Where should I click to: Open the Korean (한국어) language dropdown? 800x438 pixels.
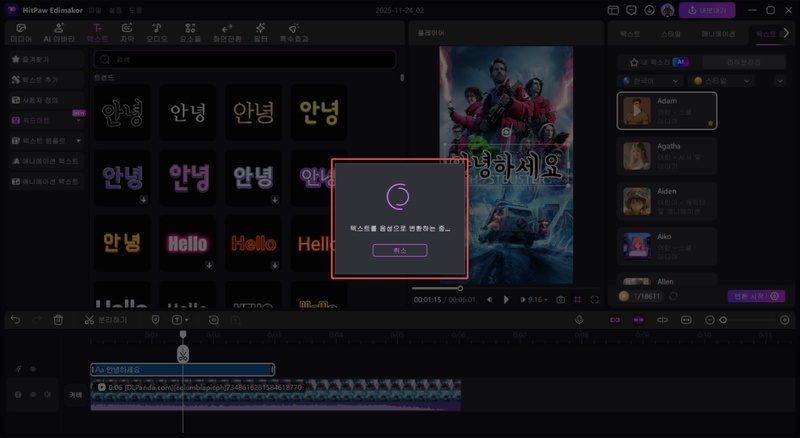(x=651, y=81)
